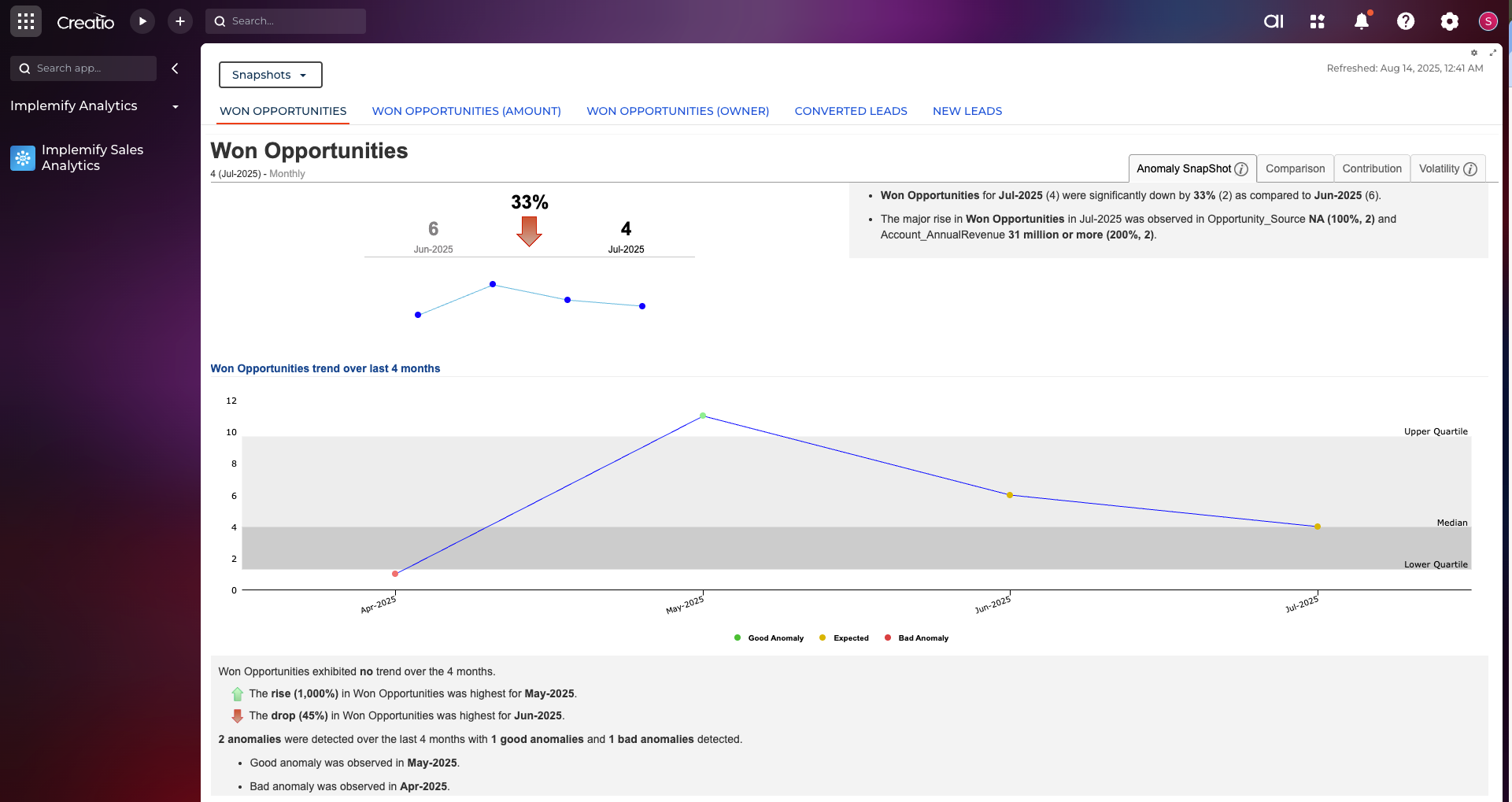Switch to the Volatility view
Viewport: 1512px width, 802px height.
click(1447, 168)
